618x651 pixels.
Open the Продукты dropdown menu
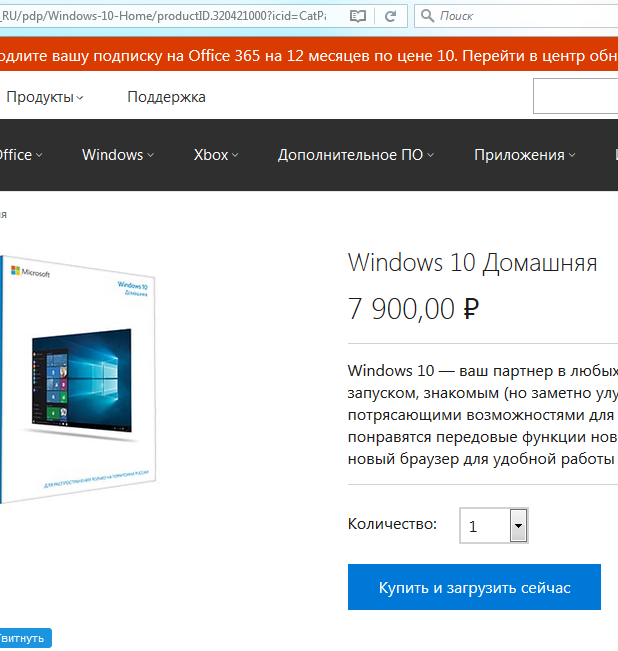point(45,97)
